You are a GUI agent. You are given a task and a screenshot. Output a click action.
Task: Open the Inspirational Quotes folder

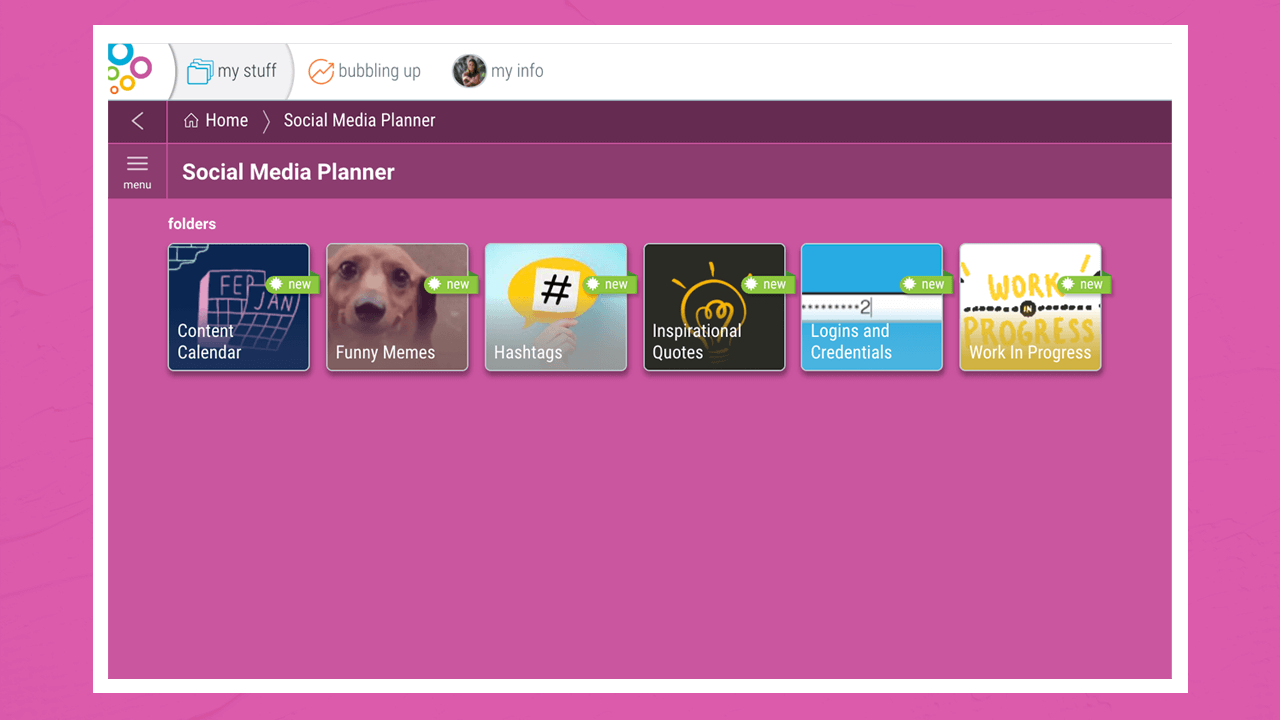click(714, 307)
